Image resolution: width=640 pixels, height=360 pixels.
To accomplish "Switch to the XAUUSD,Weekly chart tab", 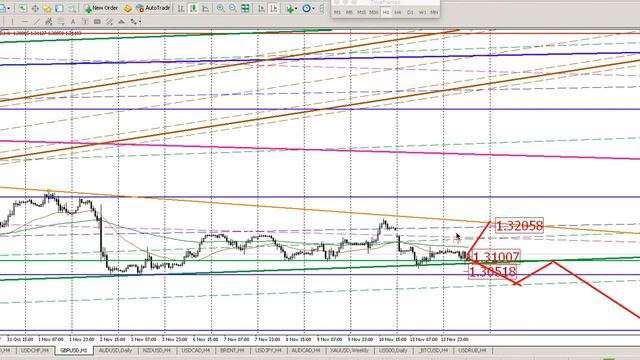I will (349, 350).
